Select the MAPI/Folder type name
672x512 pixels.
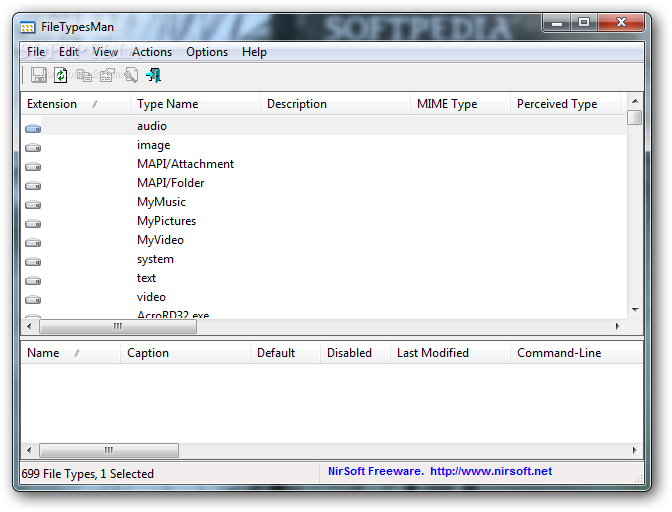[x=171, y=183]
